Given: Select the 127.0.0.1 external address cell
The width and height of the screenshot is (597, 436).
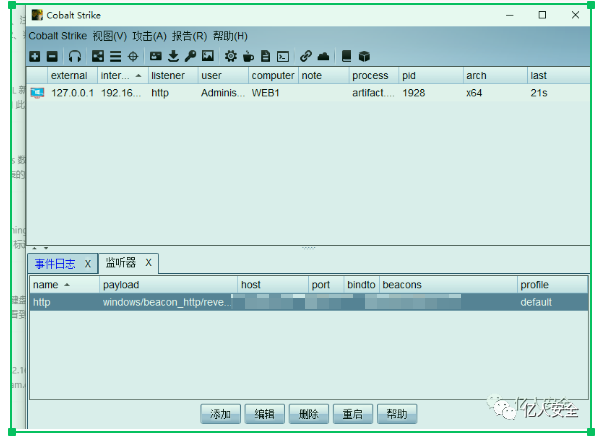Looking at the screenshot, I should 72,93.
